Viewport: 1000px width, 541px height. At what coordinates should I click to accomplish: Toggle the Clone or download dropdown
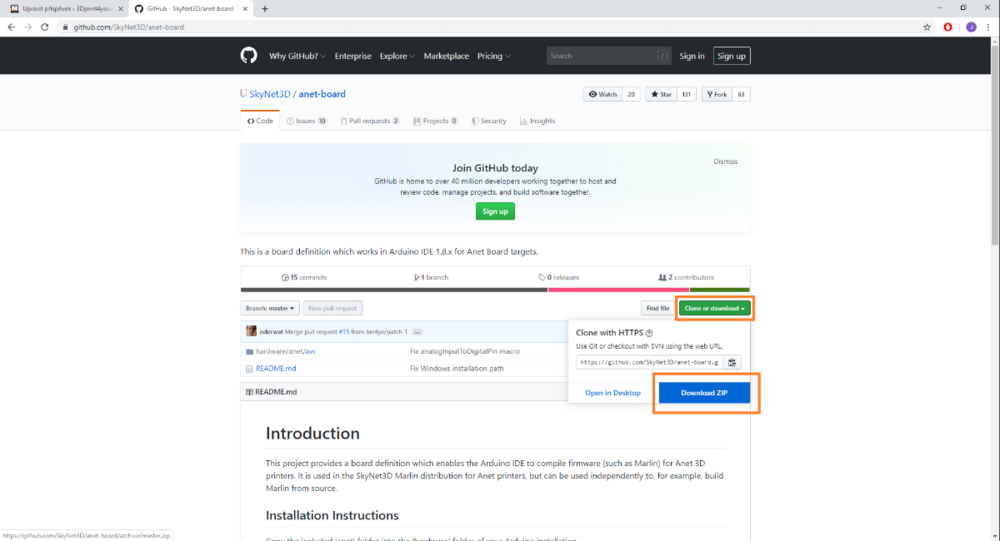(714, 308)
